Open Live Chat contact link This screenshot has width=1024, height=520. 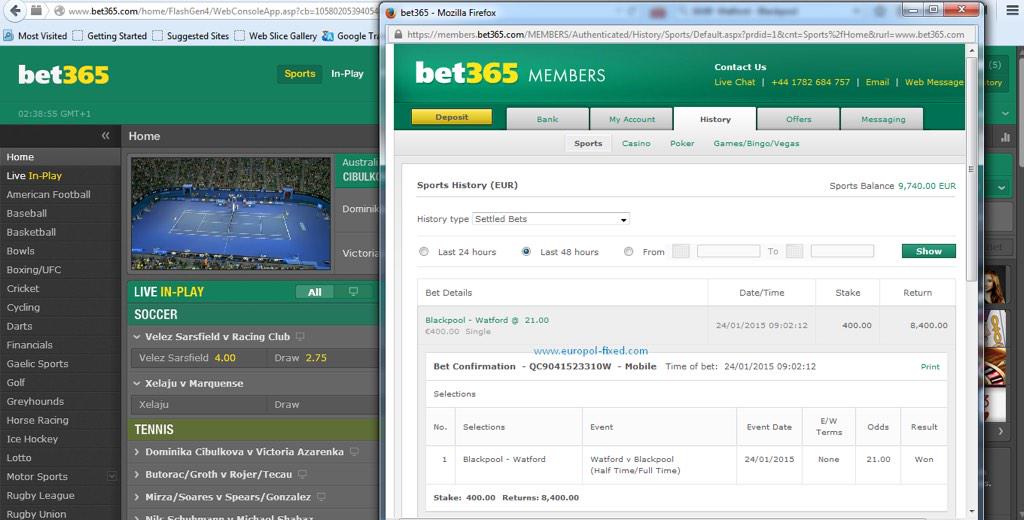point(735,82)
